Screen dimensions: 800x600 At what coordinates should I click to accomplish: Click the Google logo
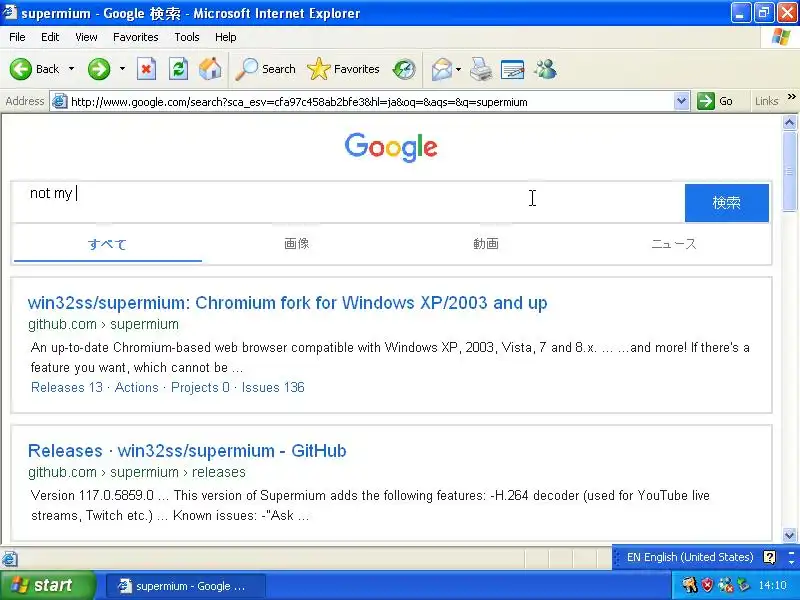point(391,147)
